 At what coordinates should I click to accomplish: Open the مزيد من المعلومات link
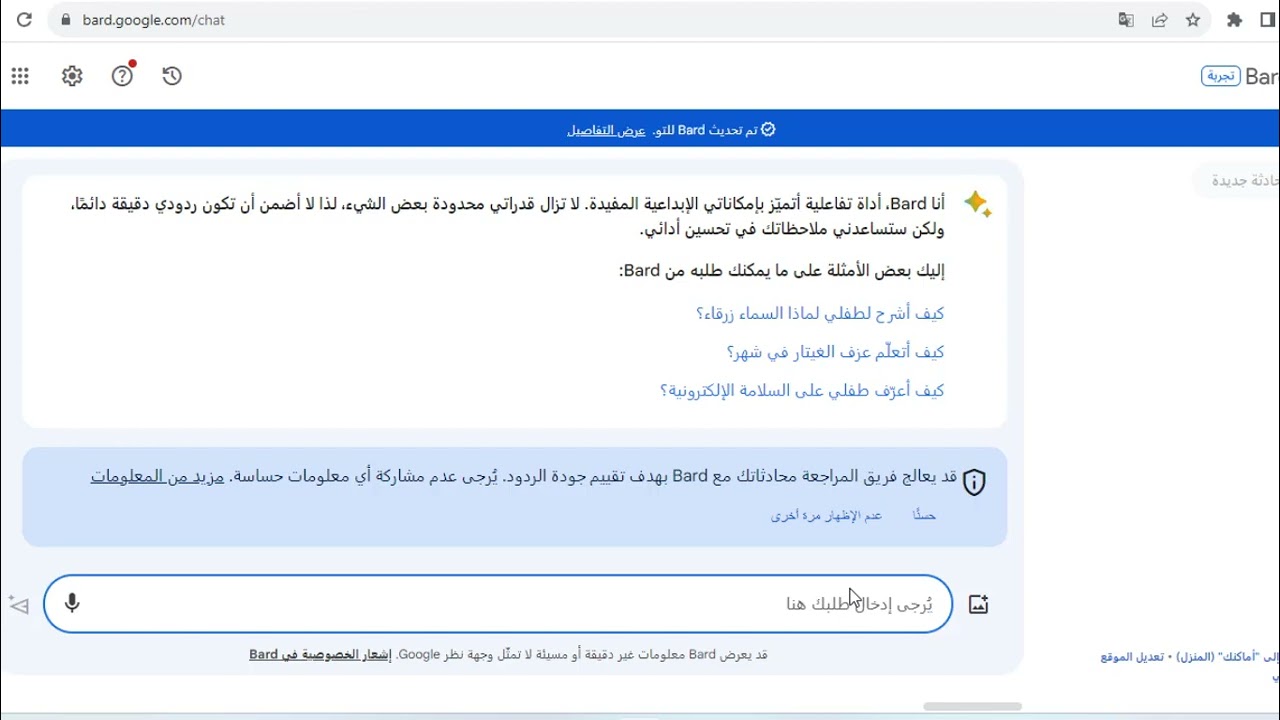coord(157,476)
